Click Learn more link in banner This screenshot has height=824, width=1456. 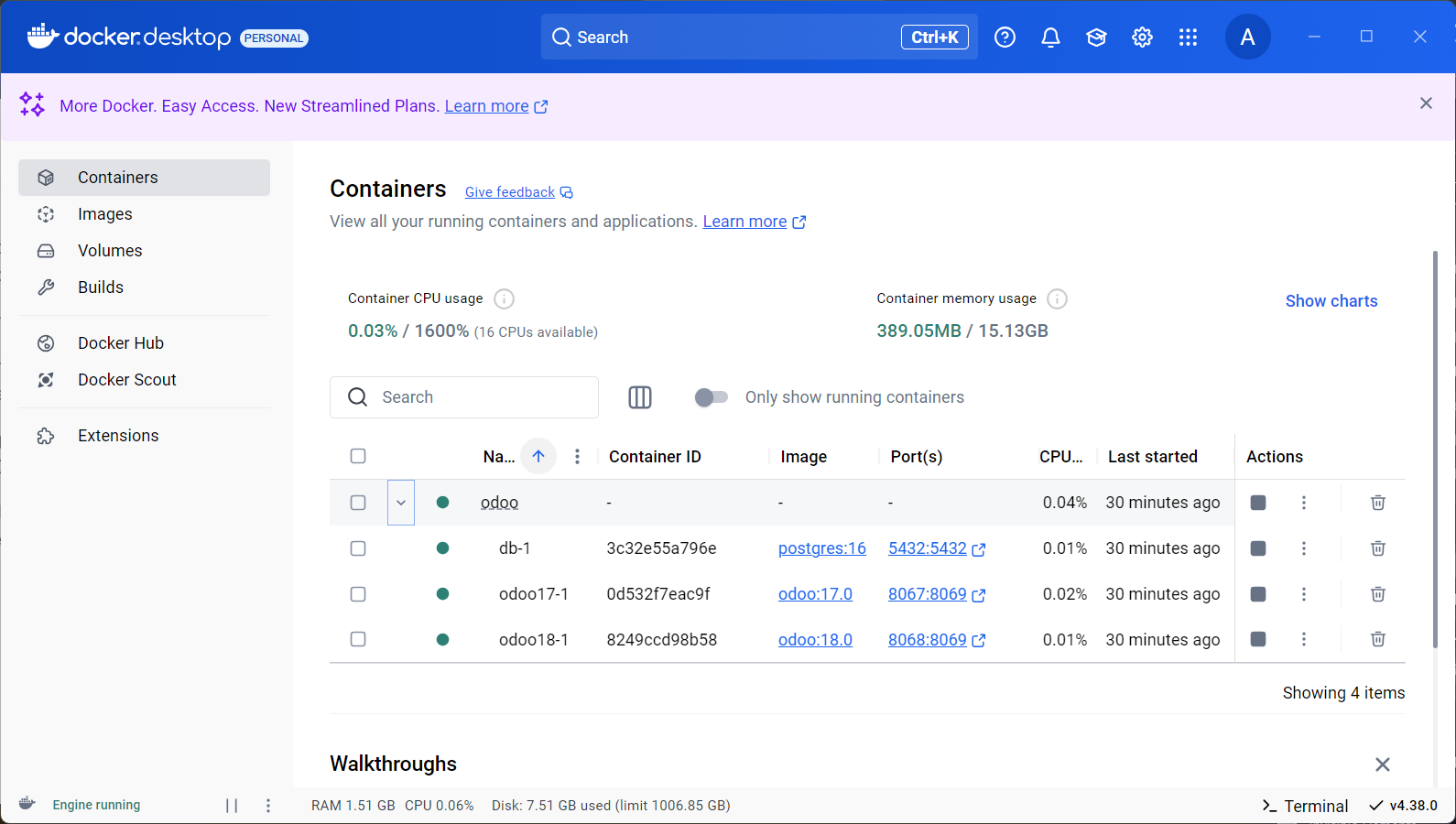(495, 106)
